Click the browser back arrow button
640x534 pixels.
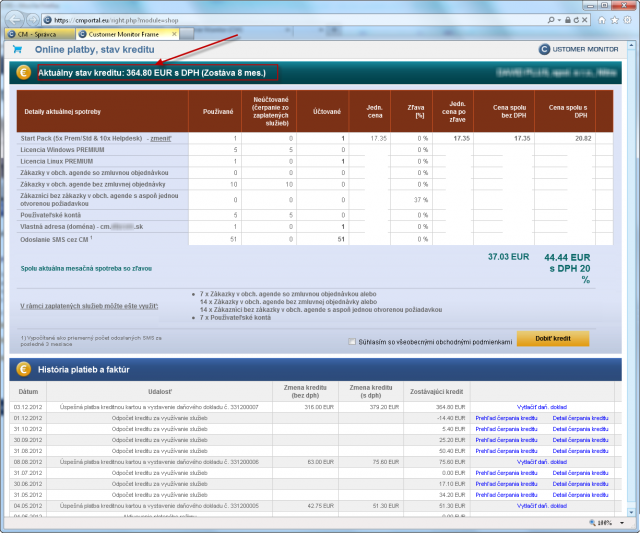pyautogui.click(x=15, y=19)
